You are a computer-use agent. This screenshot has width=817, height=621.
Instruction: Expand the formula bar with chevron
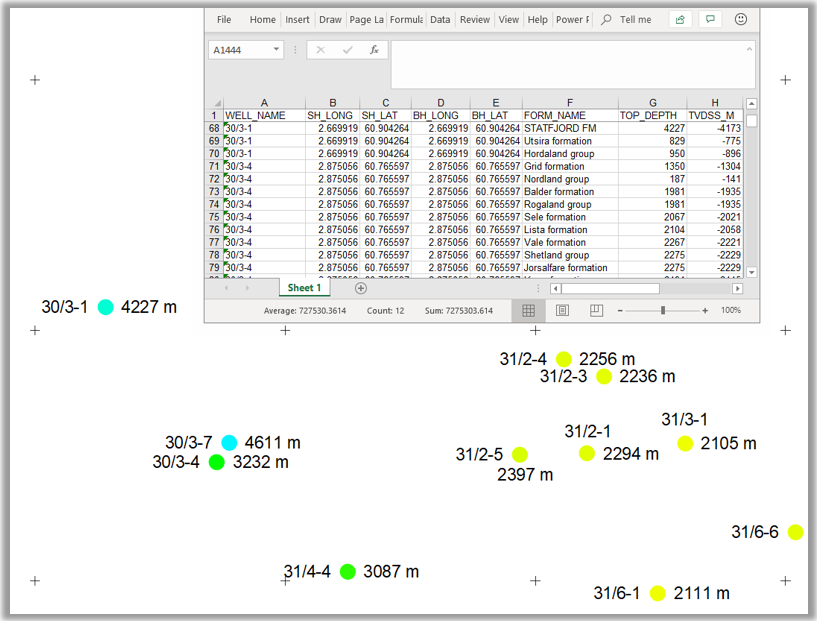point(748,48)
